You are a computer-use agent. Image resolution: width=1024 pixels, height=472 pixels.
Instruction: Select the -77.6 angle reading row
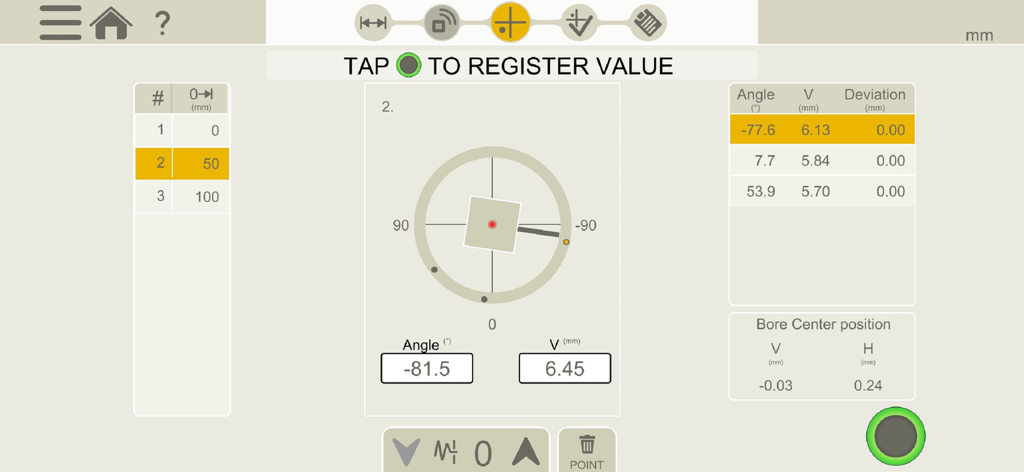click(822, 130)
